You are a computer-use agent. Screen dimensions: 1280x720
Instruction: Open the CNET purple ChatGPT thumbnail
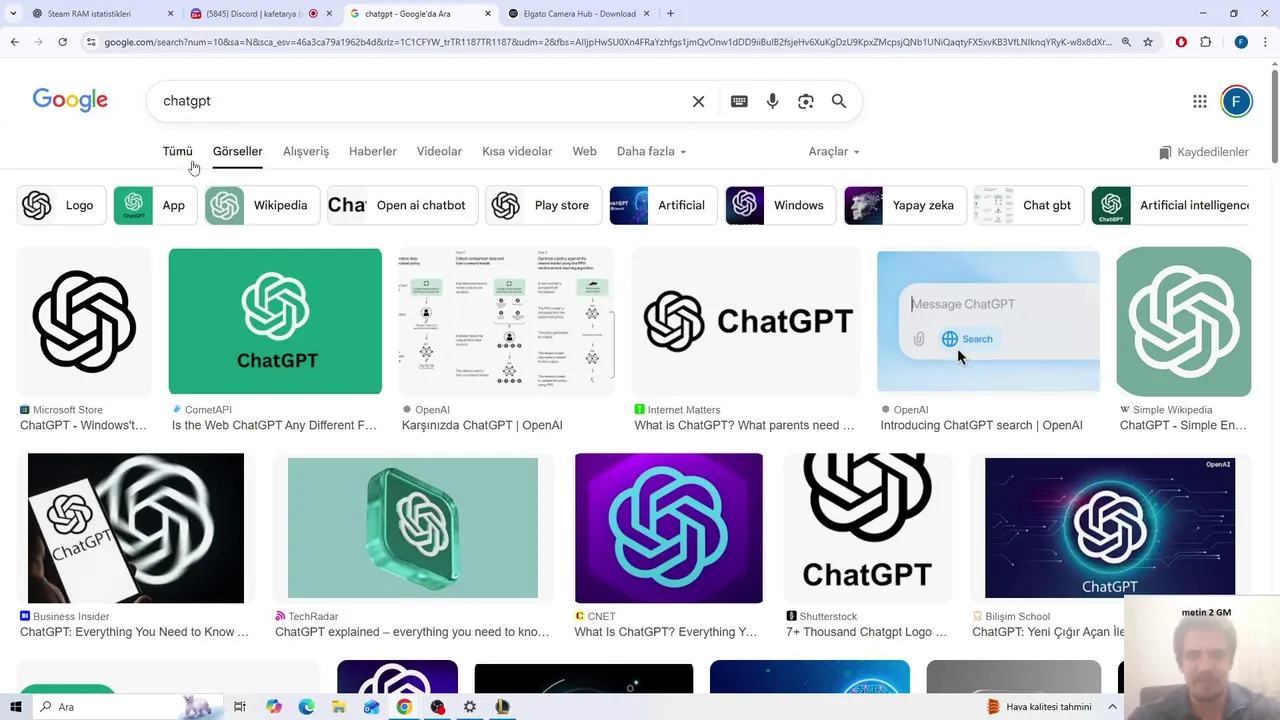pos(668,528)
